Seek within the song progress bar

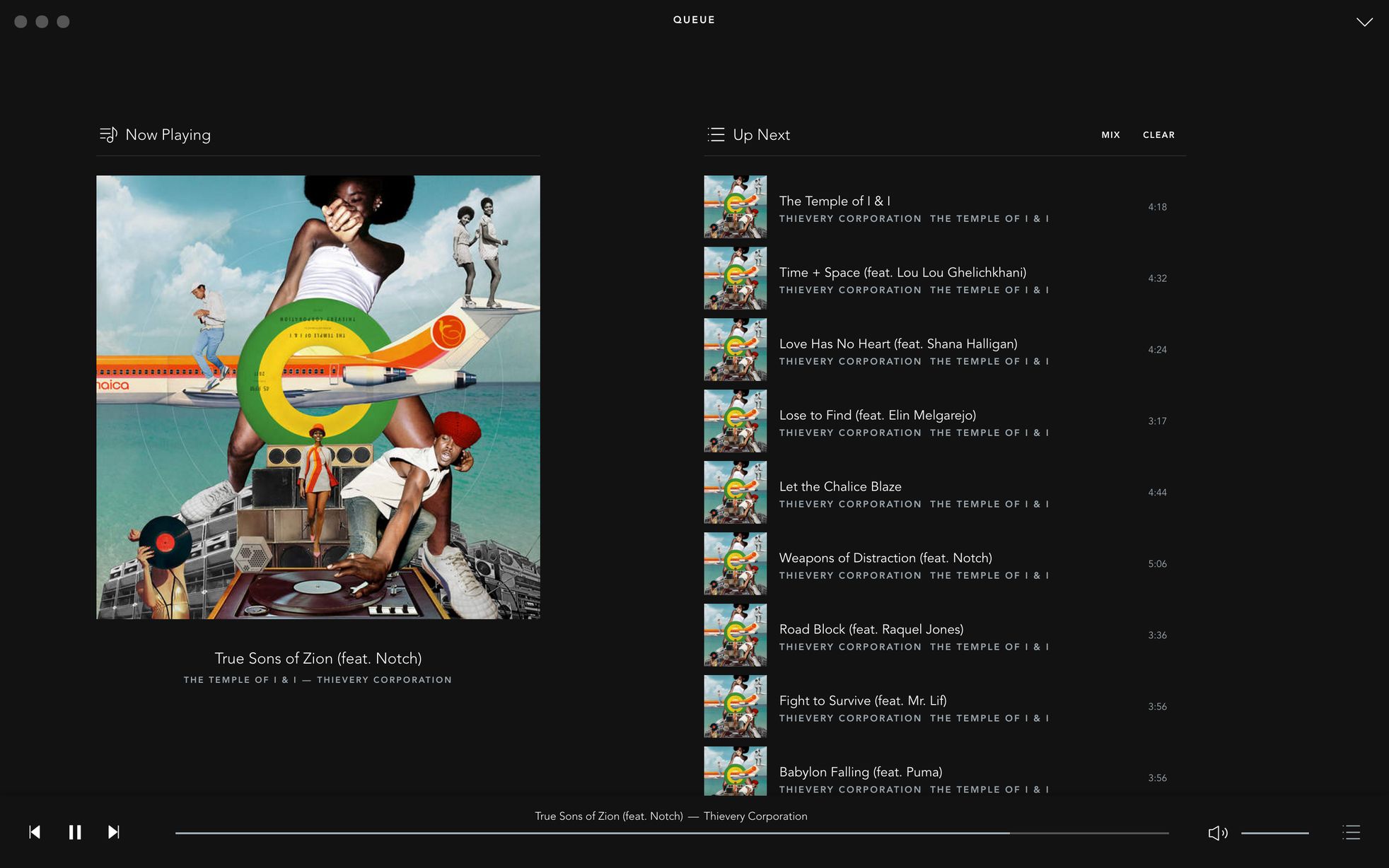pos(672,833)
